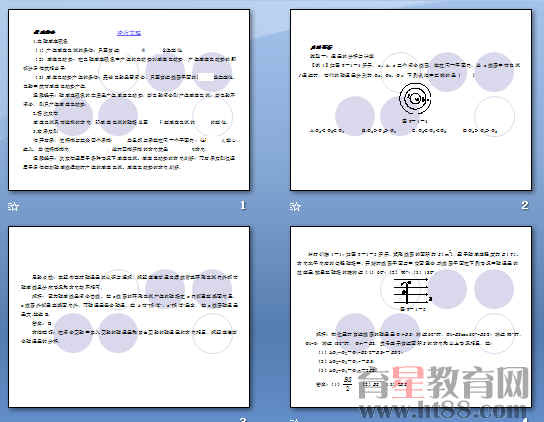Click the bold italic heading on slide 2
Viewport: 544px width, 422px height.
(x=321, y=47)
